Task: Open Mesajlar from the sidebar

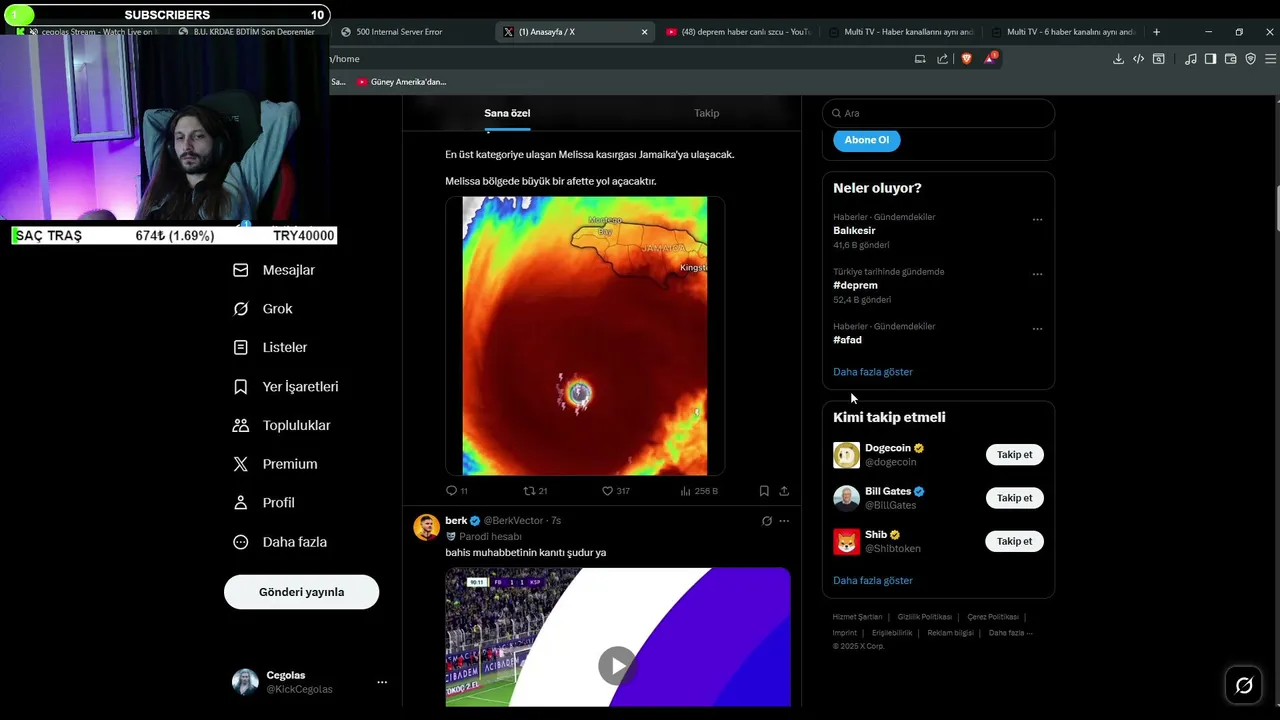Action: [273, 270]
